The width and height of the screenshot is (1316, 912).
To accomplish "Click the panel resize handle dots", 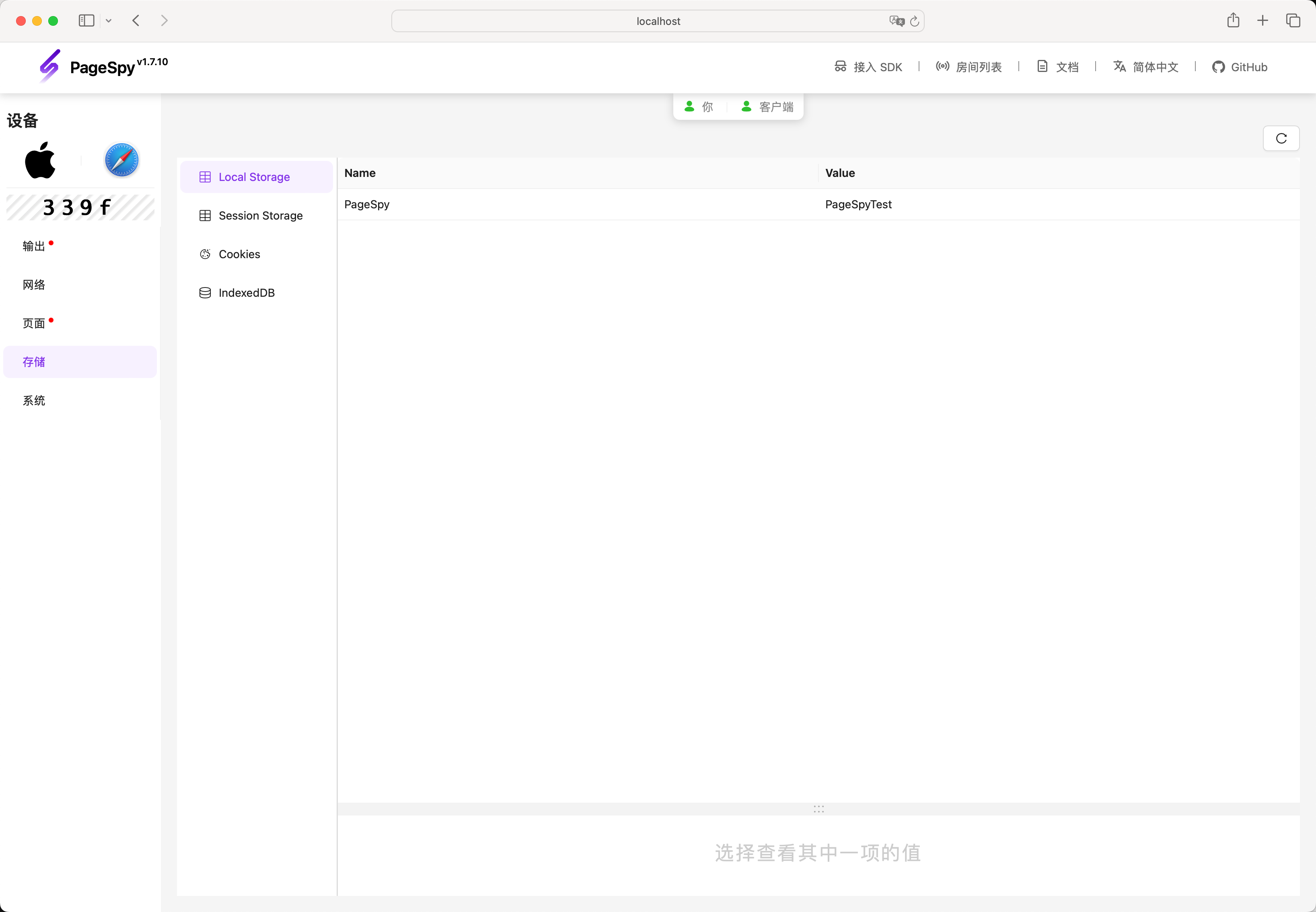I will pyautogui.click(x=819, y=809).
